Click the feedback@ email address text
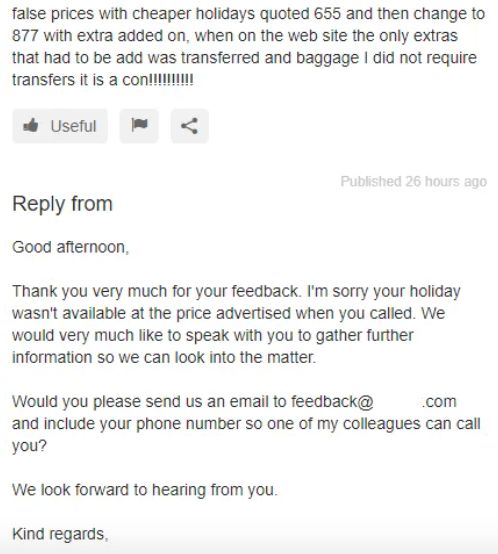This screenshot has width=498, height=554. tap(332, 402)
